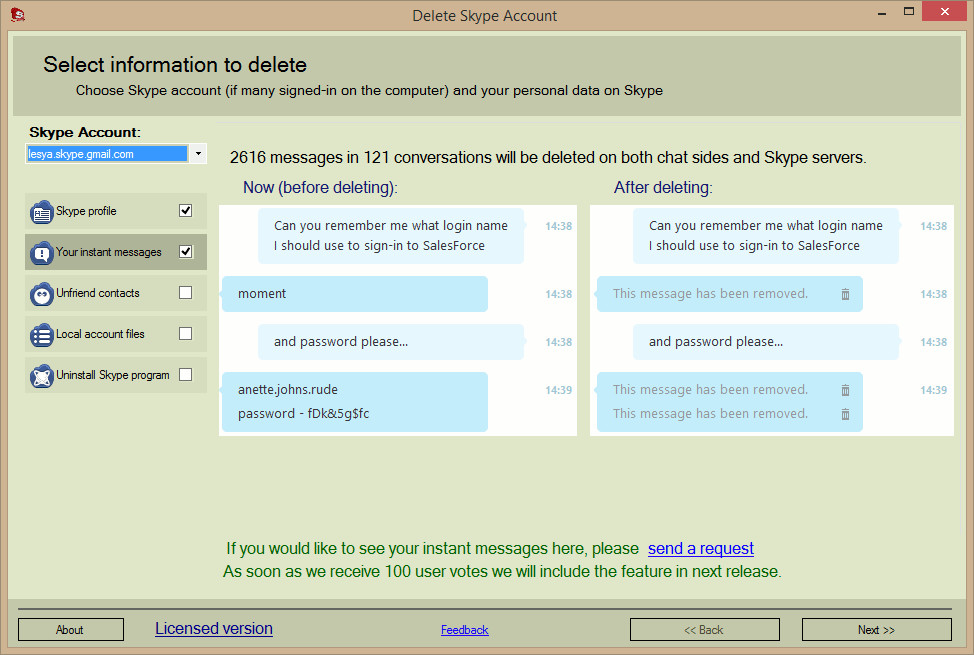Screen dimensions: 974x655
Task: Click trash icon beside 14:38 removed message
Action: coord(845,294)
